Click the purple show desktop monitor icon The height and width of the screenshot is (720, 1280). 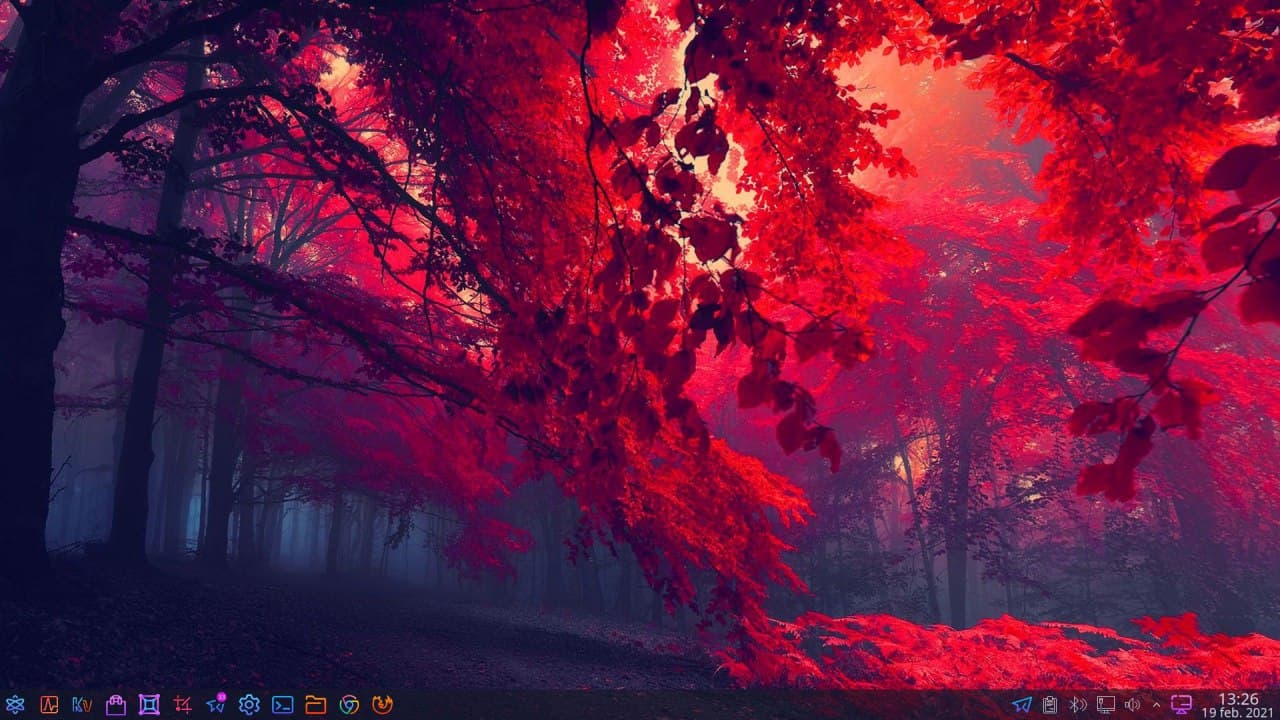(x=1182, y=705)
